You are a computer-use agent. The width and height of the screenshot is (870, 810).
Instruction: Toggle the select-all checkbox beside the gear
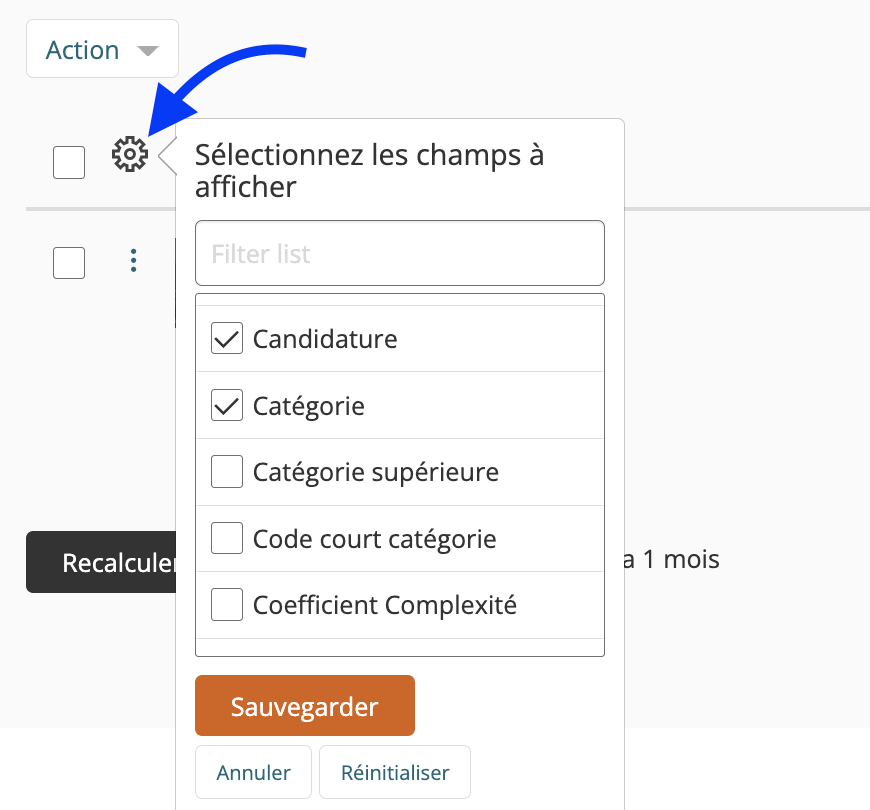click(x=69, y=163)
